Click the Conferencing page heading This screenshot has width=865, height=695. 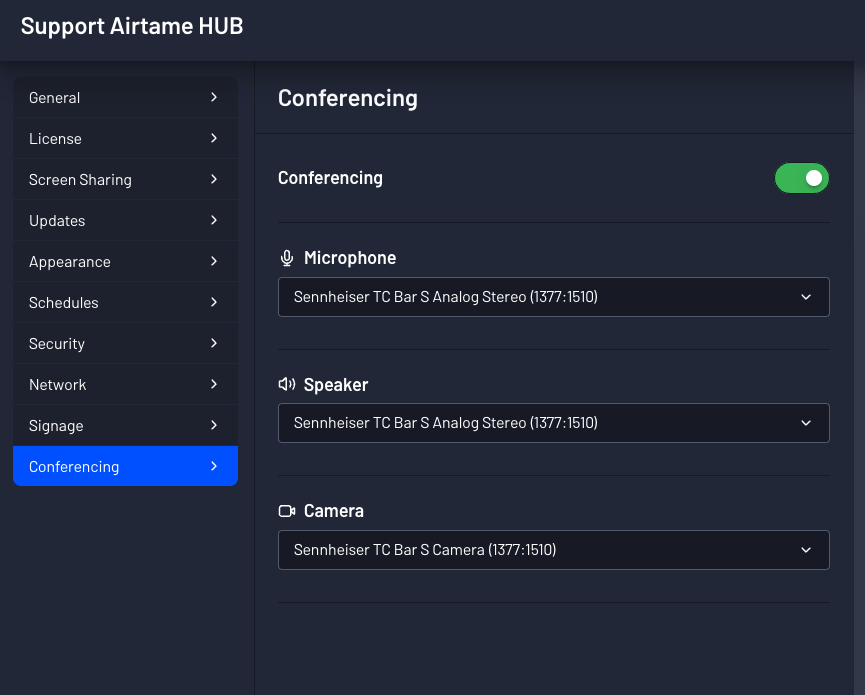click(x=348, y=98)
